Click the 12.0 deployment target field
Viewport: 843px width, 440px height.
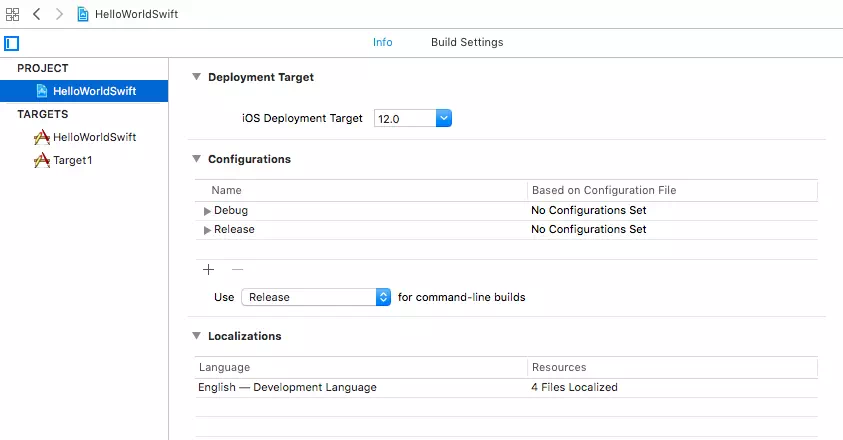405,118
